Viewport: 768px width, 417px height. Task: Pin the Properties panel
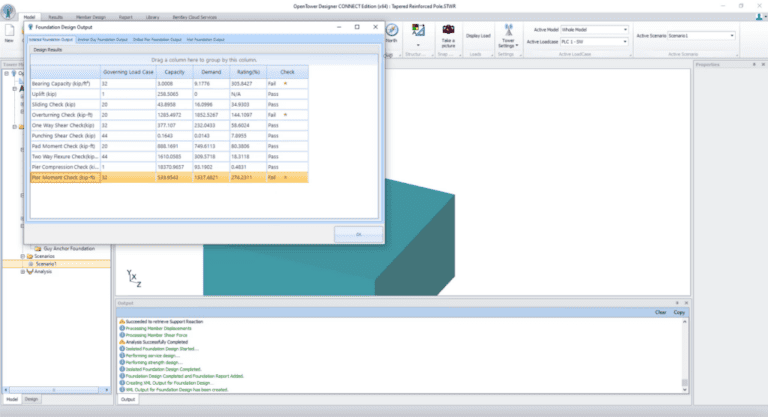click(x=754, y=65)
